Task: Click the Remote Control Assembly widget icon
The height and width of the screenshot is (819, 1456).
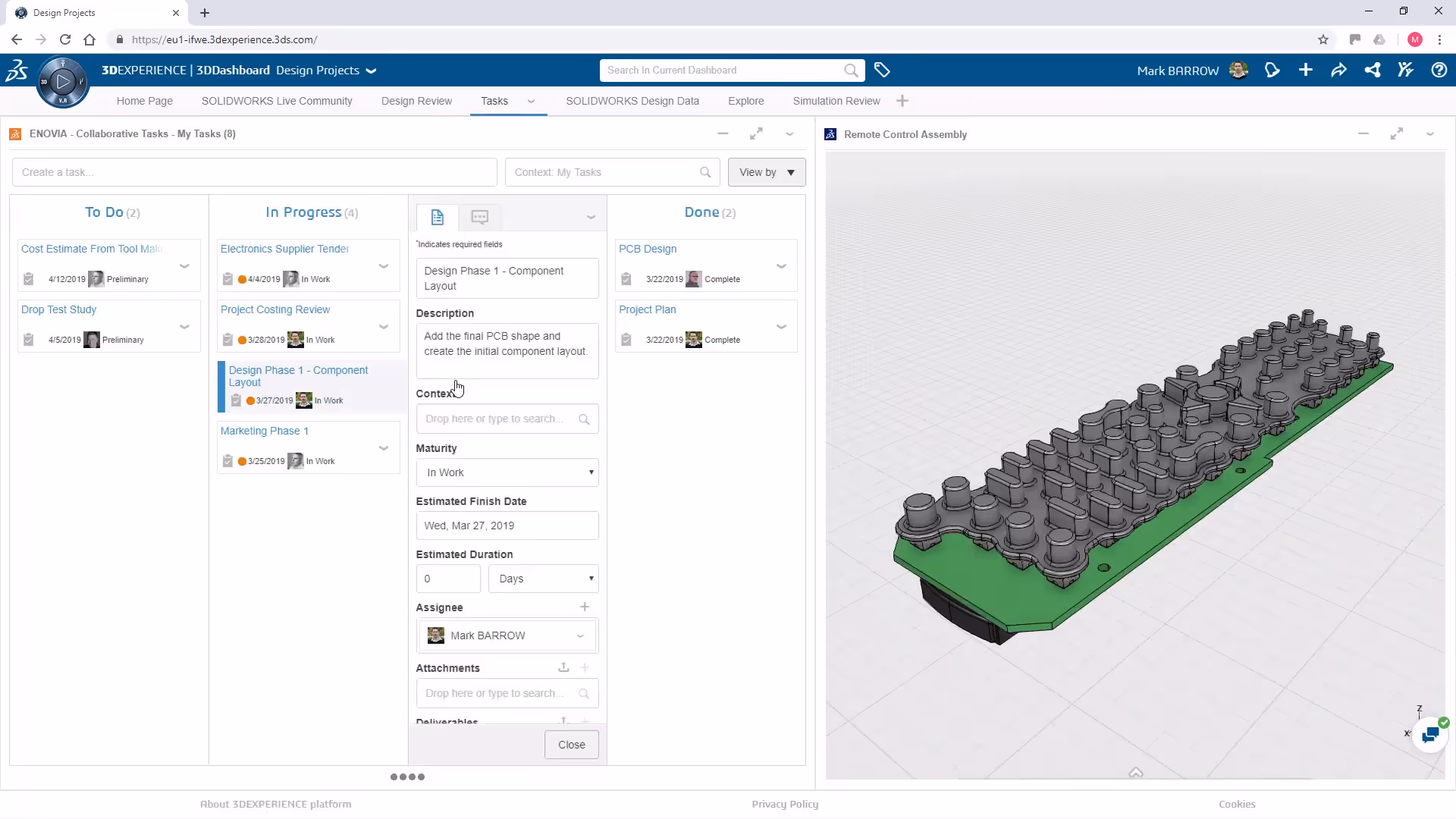Action: (830, 134)
